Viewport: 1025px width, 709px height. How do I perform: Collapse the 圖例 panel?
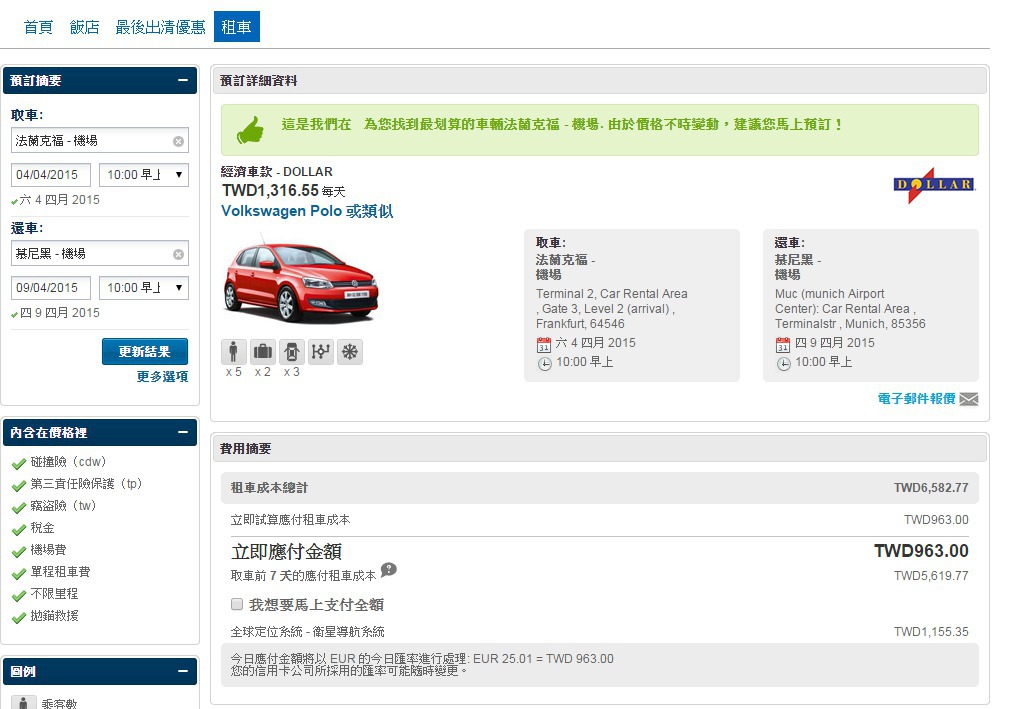tap(182, 671)
